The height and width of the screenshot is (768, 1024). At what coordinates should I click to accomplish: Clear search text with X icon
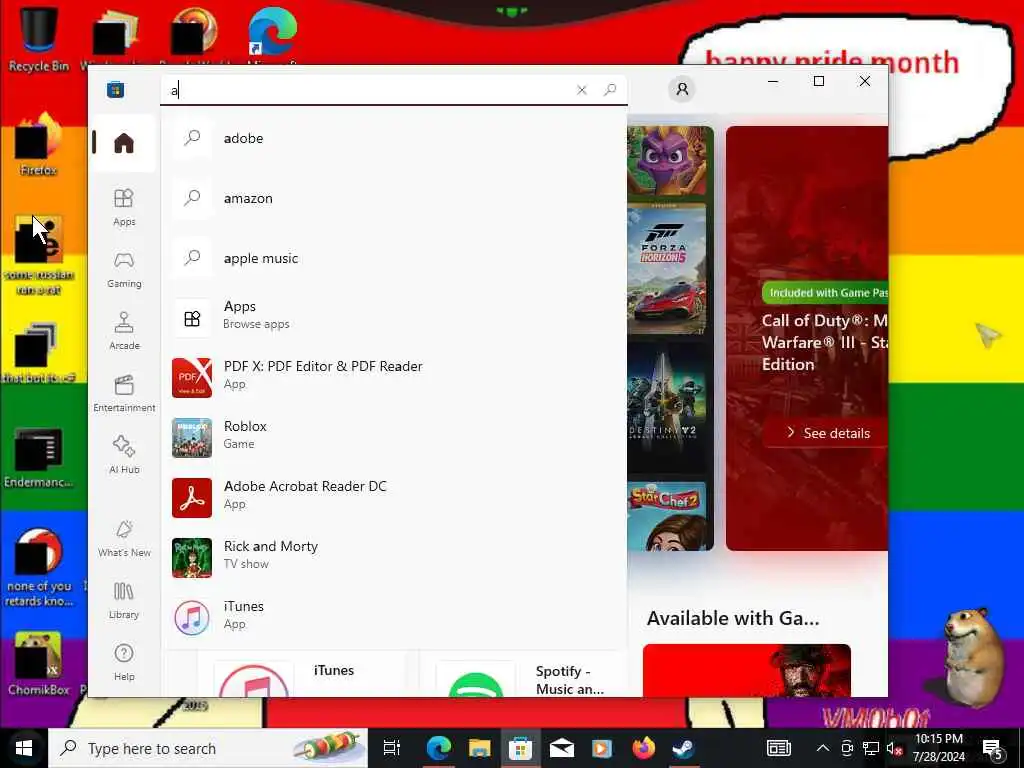point(581,90)
